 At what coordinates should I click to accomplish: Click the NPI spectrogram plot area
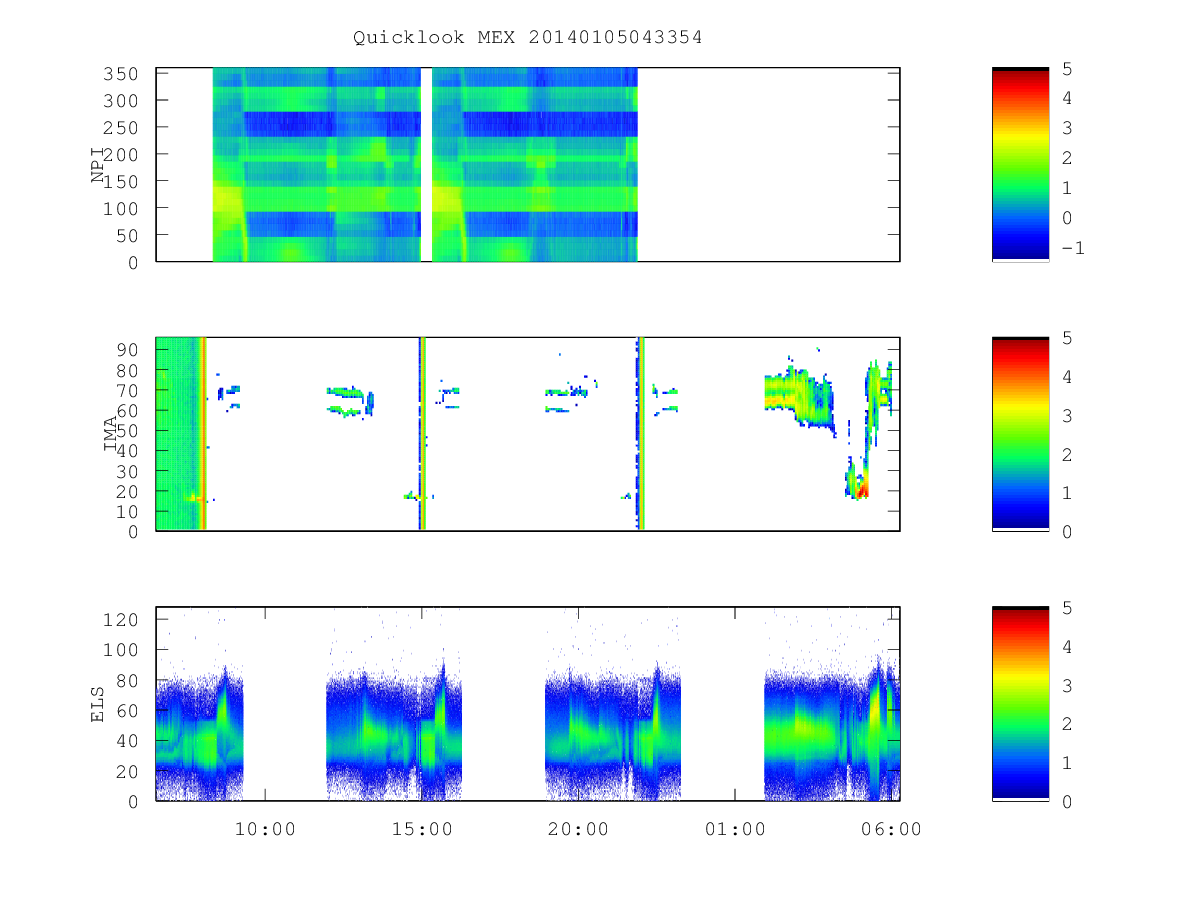point(528,165)
